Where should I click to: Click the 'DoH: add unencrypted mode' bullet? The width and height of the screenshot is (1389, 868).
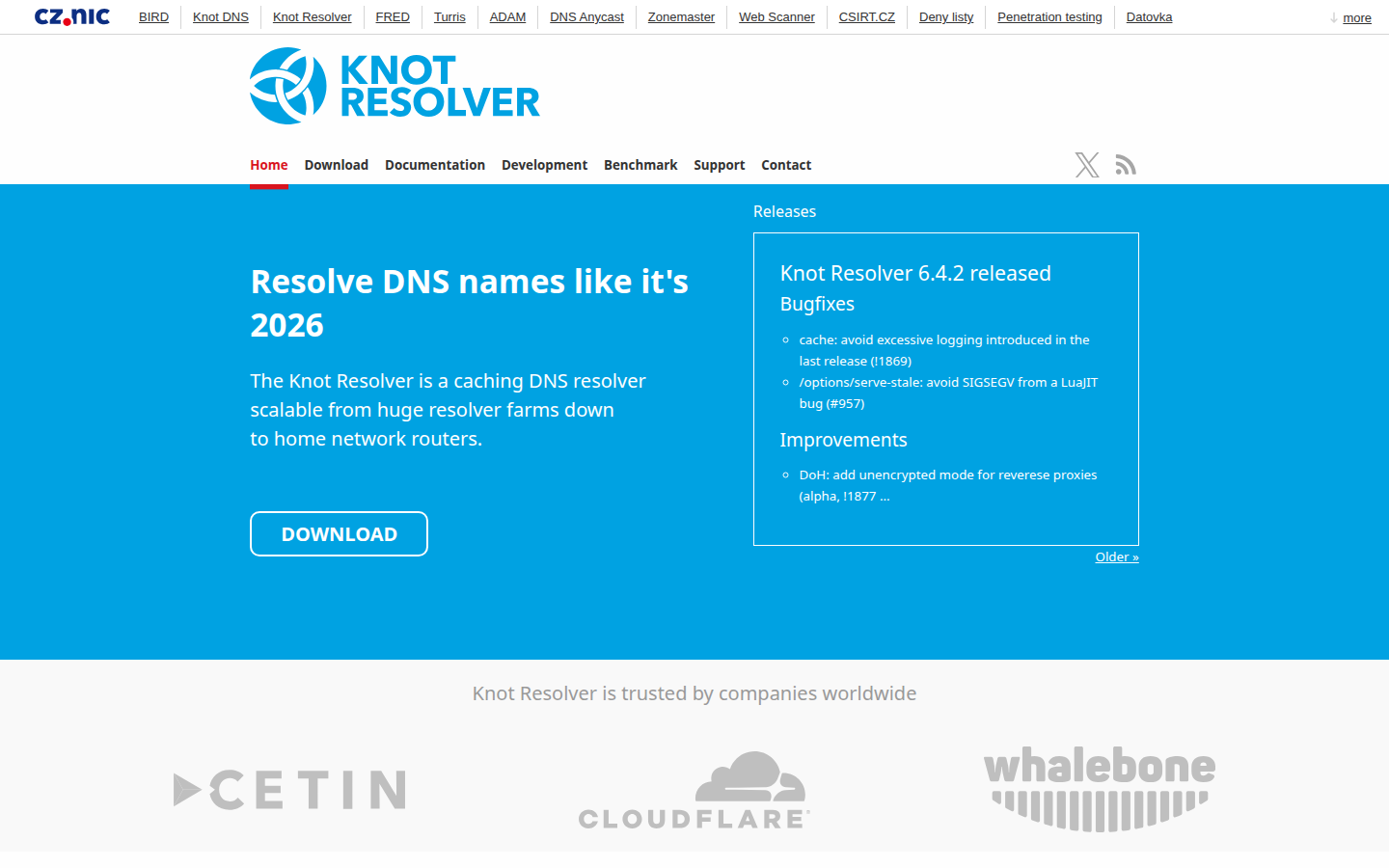[948, 485]
